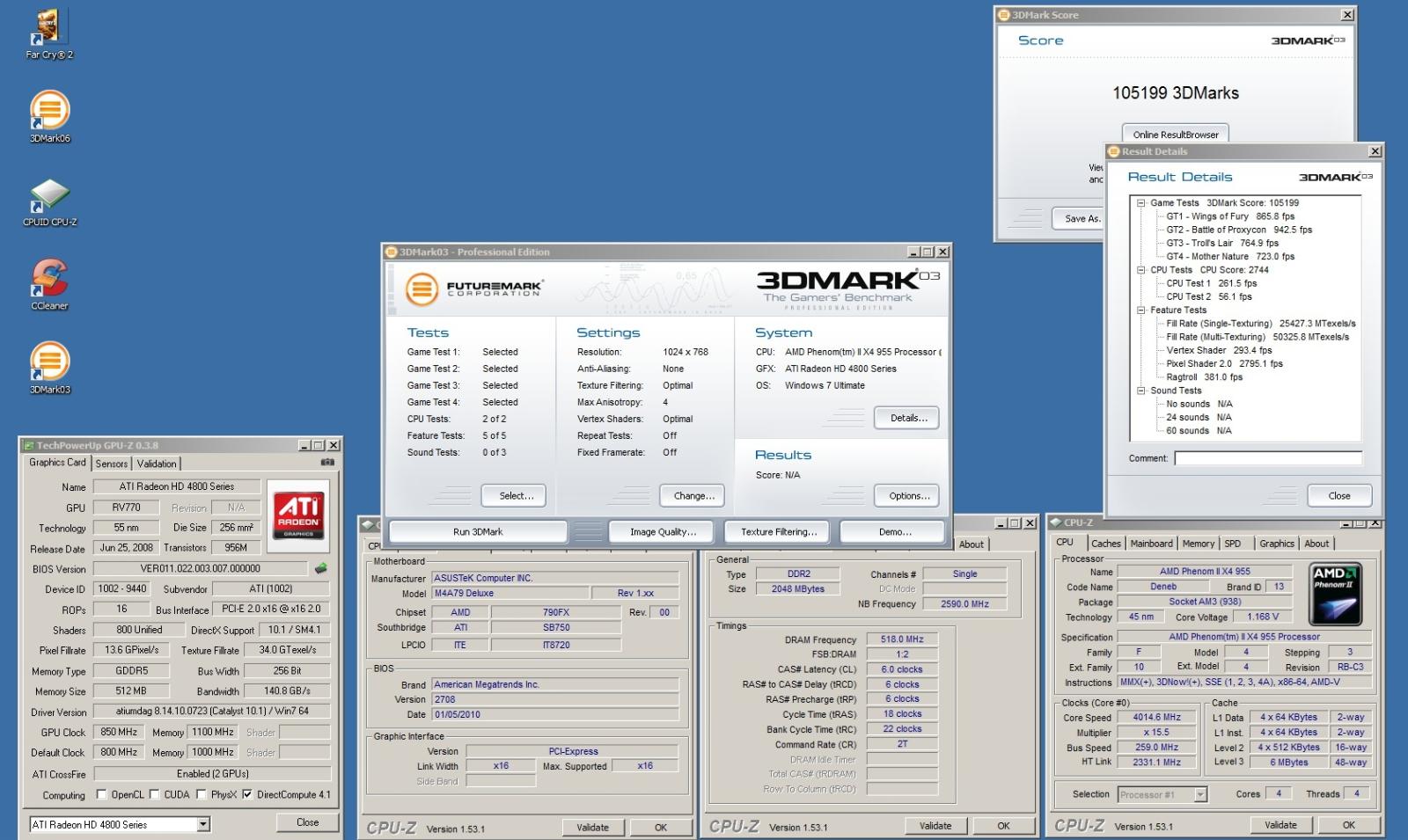Click into the Comment input field
The height and width of the screenshot is (840, 1408).
point(1268,458)
